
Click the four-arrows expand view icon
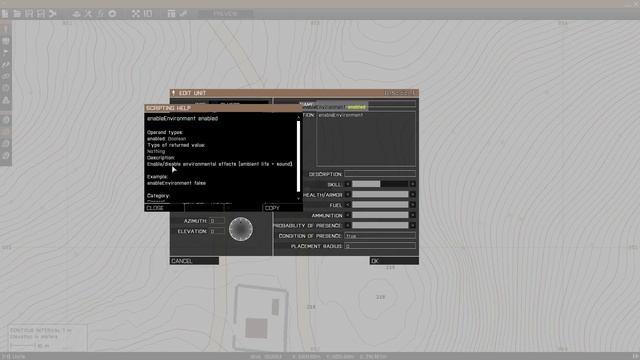136,13
